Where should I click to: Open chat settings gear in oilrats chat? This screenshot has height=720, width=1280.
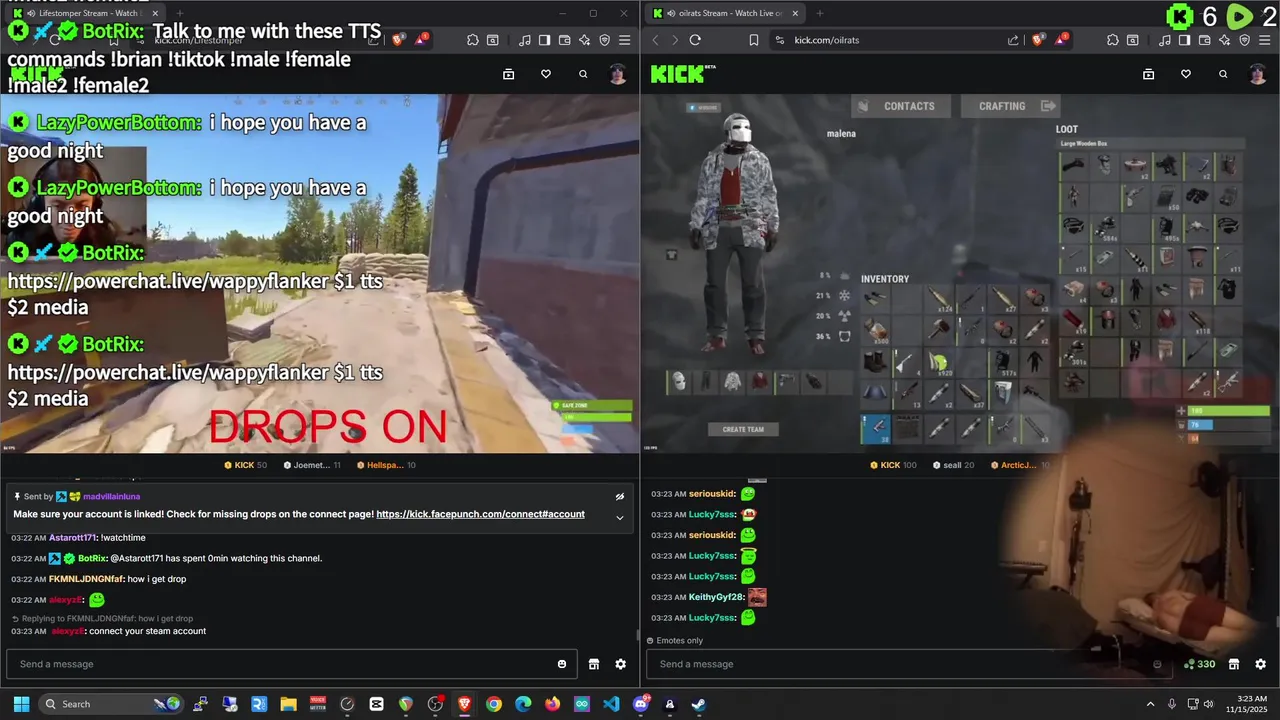tap(1260, 664)
